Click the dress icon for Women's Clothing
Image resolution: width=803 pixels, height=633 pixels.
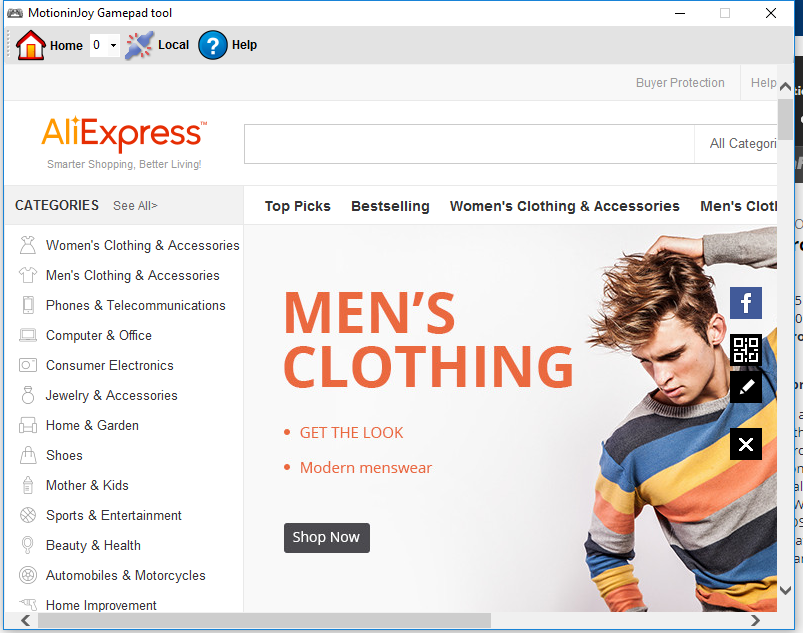(x=28, y=245)
